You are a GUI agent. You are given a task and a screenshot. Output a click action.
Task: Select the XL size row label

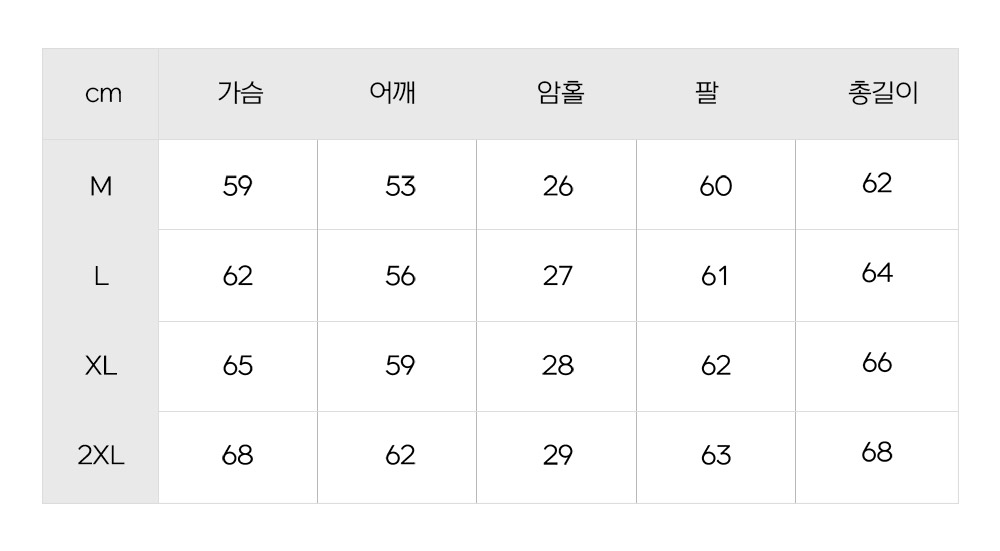point(101,366)
